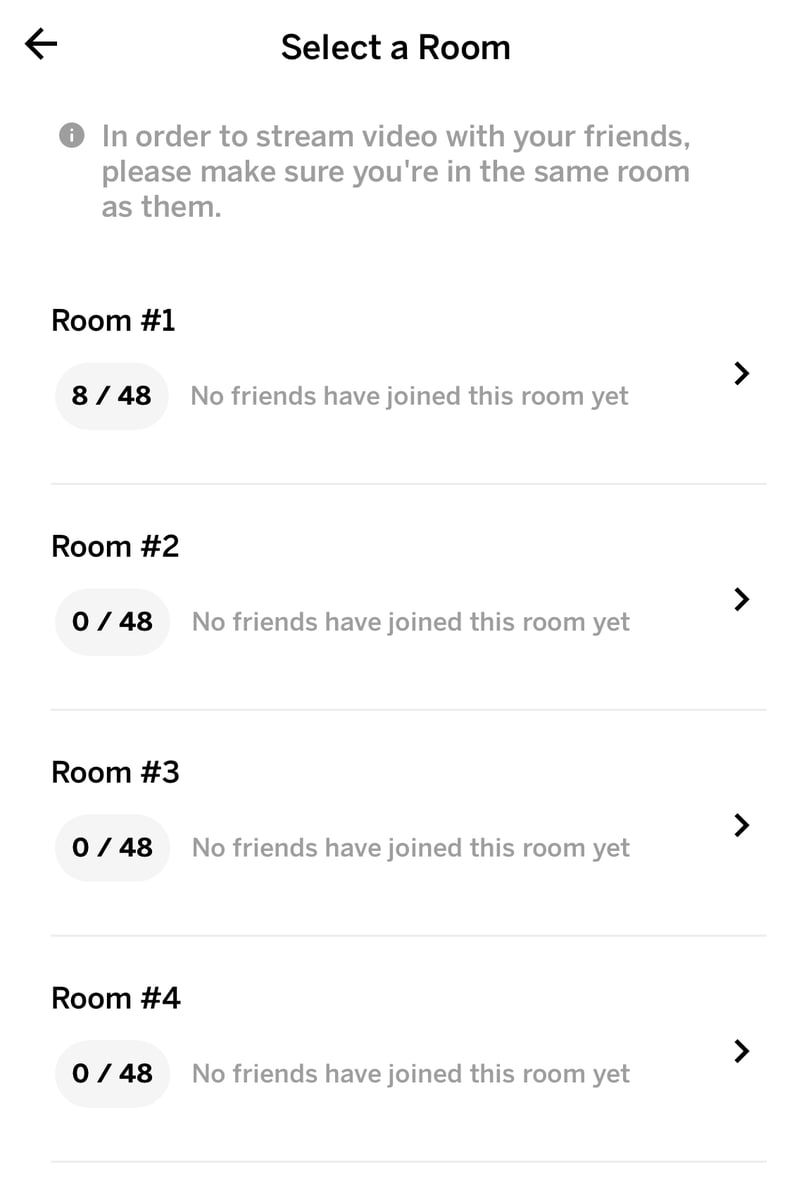This screenshot has height=1200, width=792.
Task: Open Room #3 via its chevron arrow
Action: (740, 825)
